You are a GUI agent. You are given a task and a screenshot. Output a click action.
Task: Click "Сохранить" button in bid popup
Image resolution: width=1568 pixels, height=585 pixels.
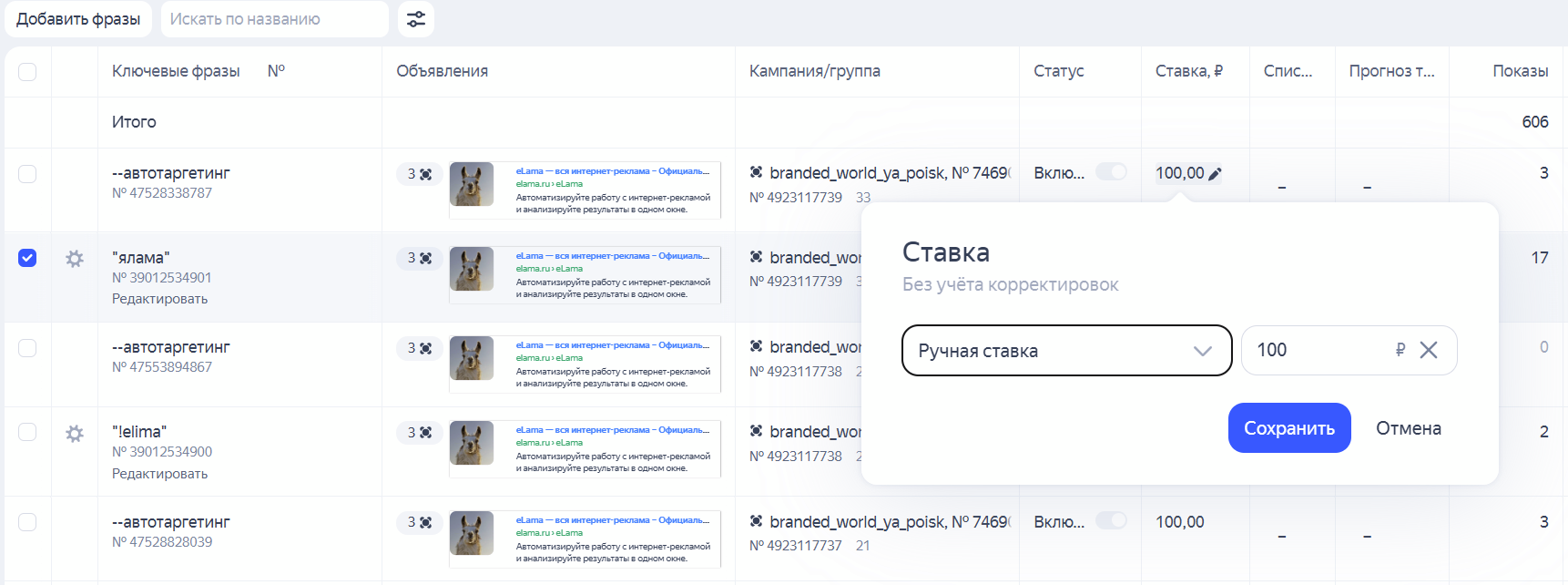pos(1289,428)
